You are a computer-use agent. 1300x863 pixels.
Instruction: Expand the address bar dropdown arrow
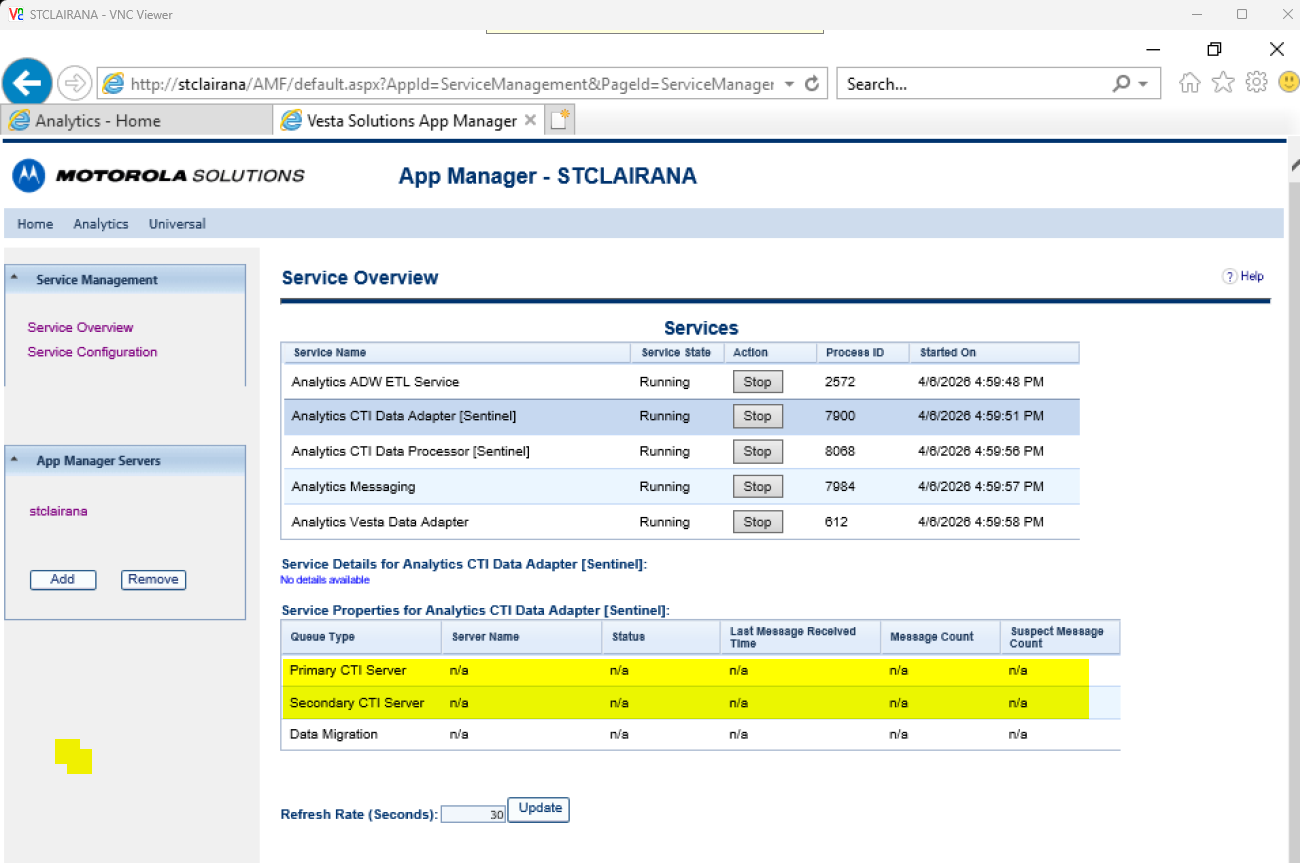pos(789,84)
